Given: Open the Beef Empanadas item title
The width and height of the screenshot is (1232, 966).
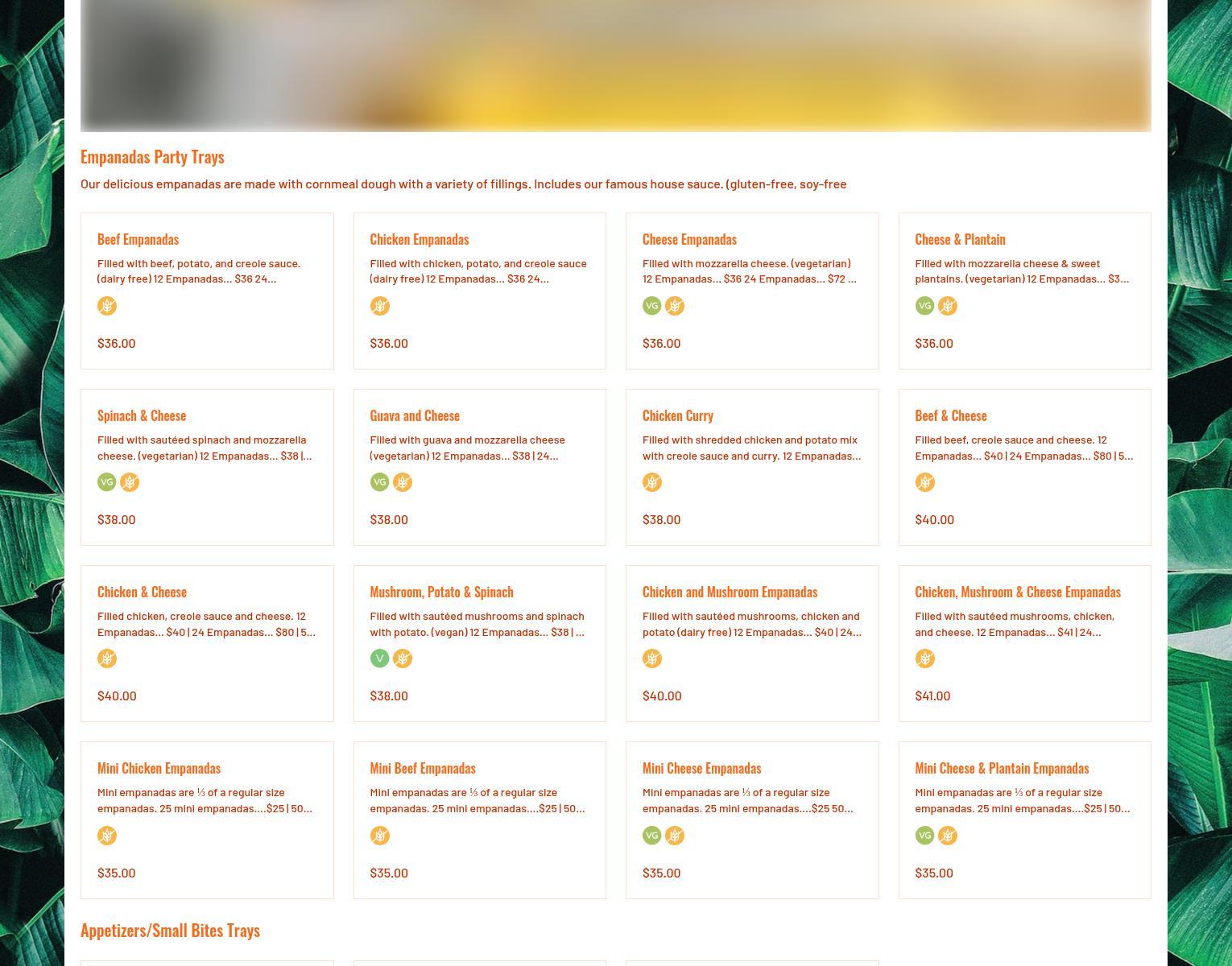Looking at the screenshot, I should pos(138,239).
